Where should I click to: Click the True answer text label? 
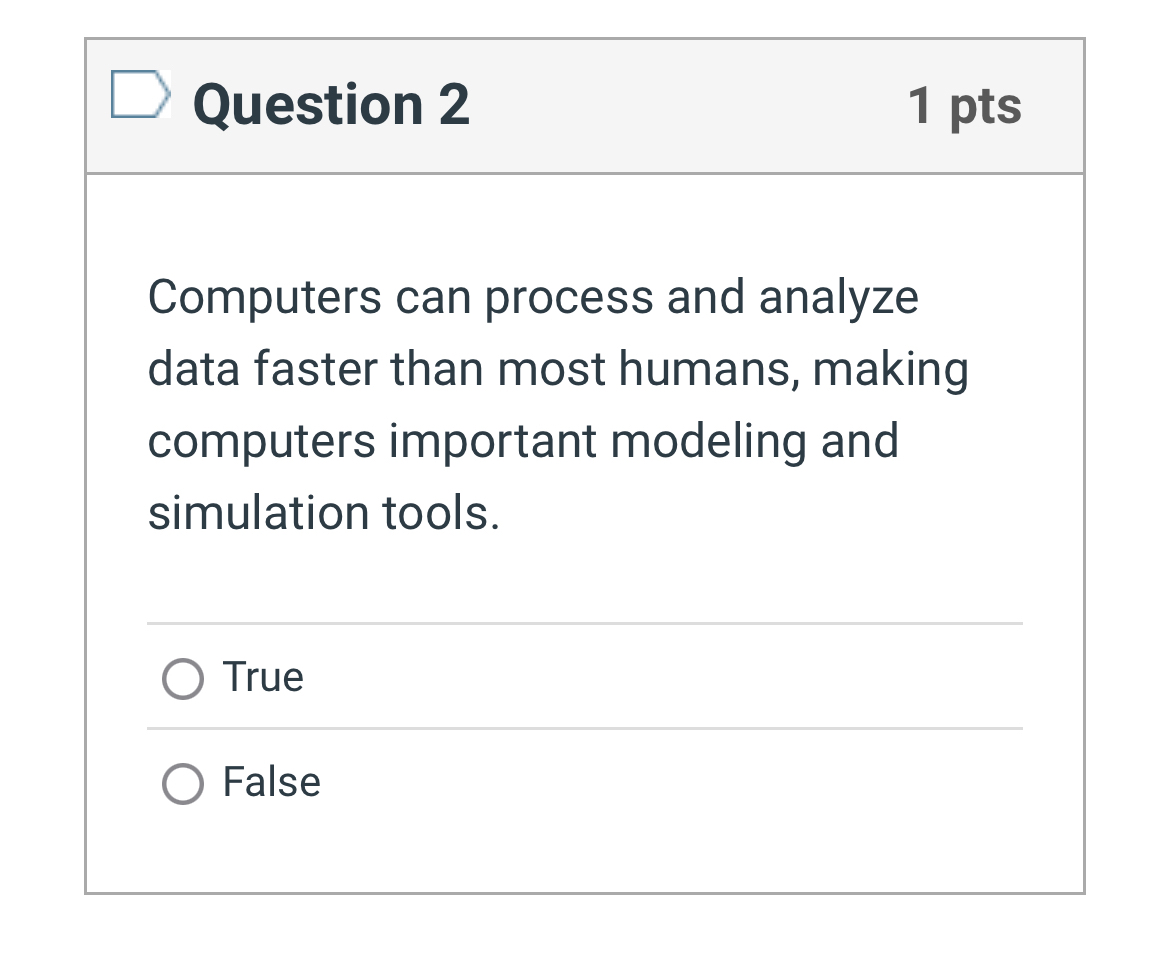(x=262, y=677)
